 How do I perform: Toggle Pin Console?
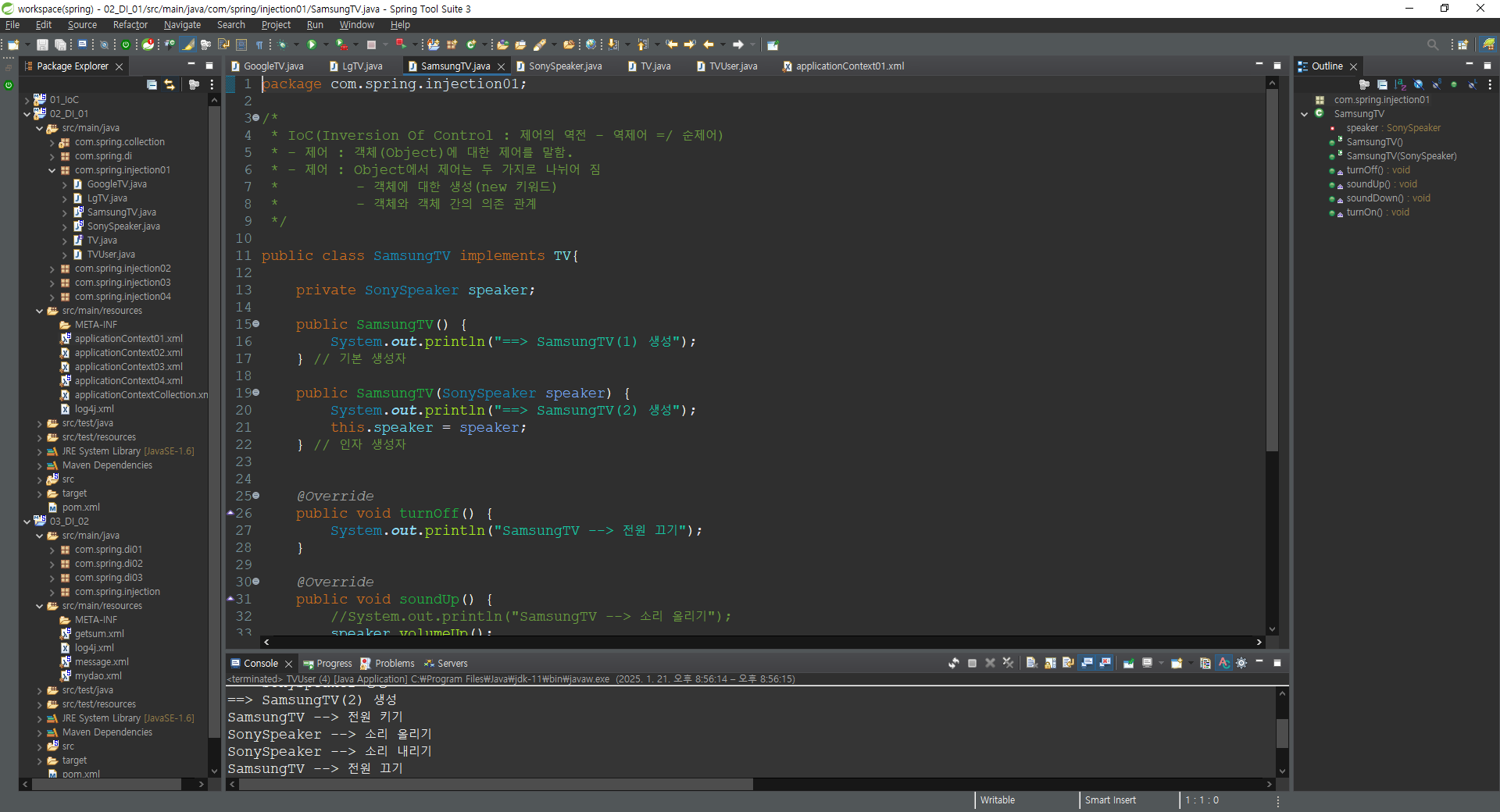click(1128, 663)
